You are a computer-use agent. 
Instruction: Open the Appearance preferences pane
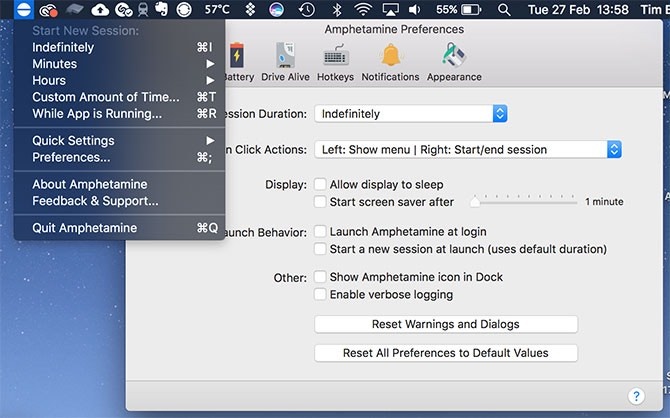[456, 60]
